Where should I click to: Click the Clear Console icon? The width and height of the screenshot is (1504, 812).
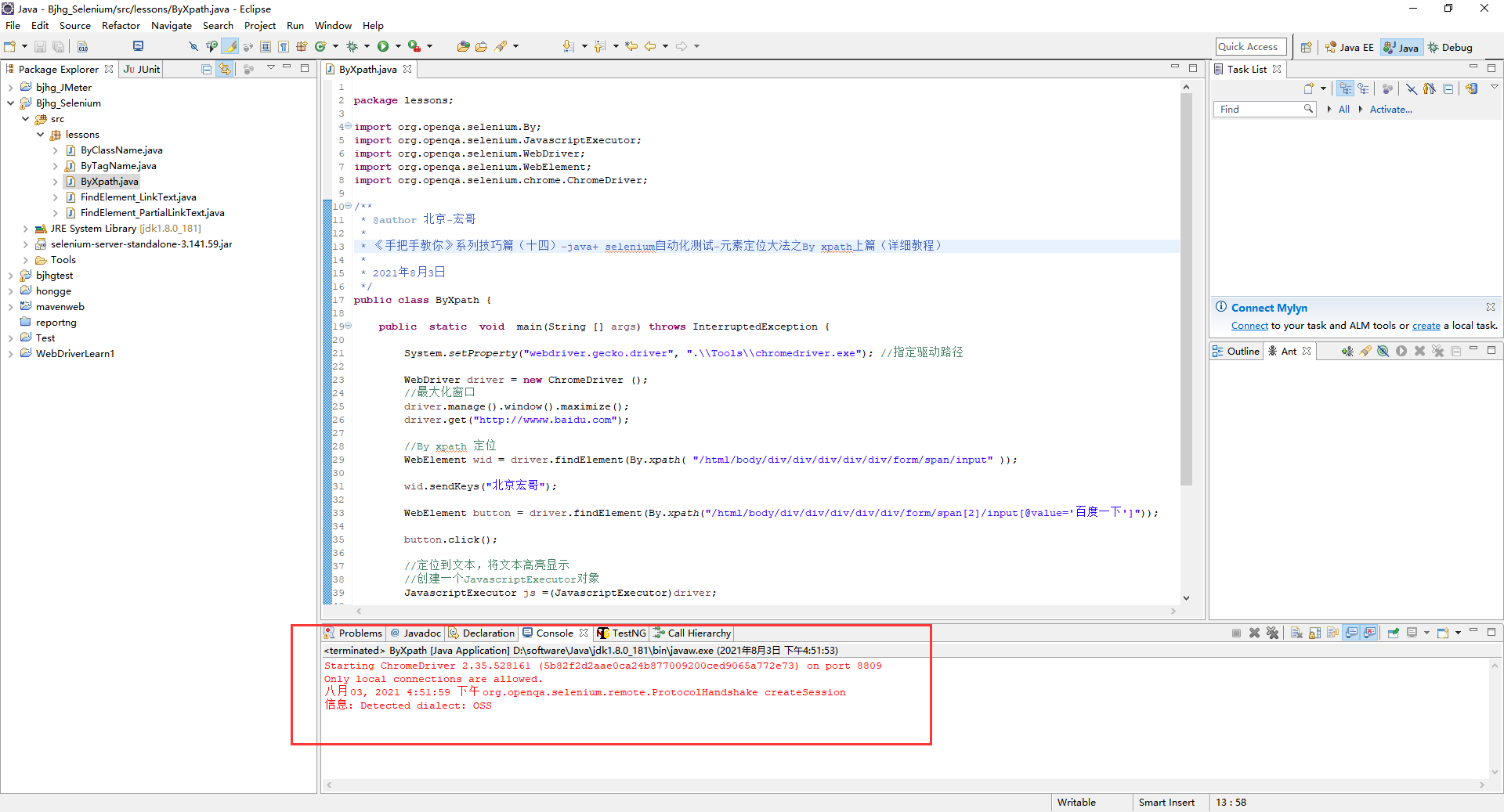[x=1296, y=633]
